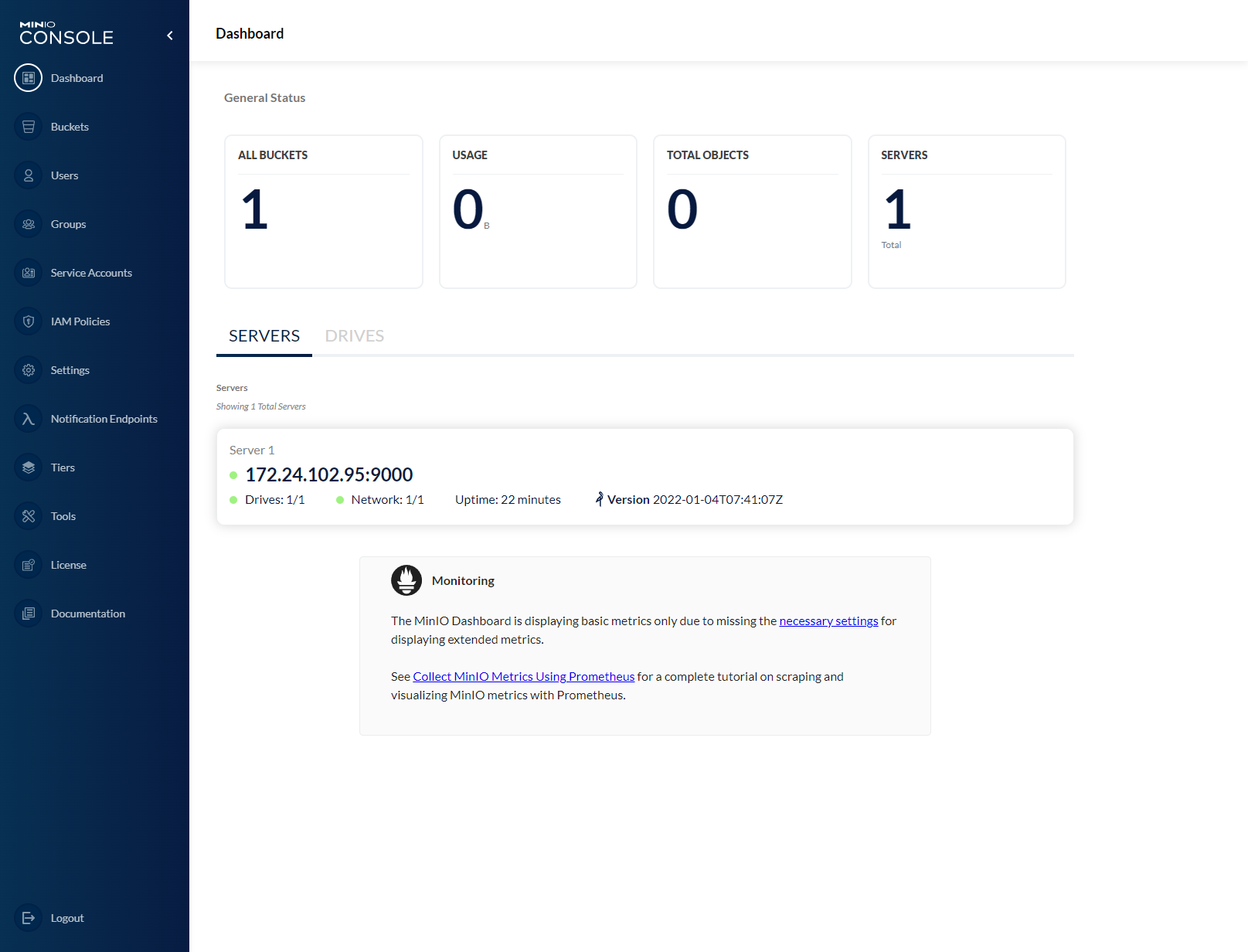The image size is (1248, 952).
Task: Click the 'Drives: 1/1' status text
Action: coord(275,500)
